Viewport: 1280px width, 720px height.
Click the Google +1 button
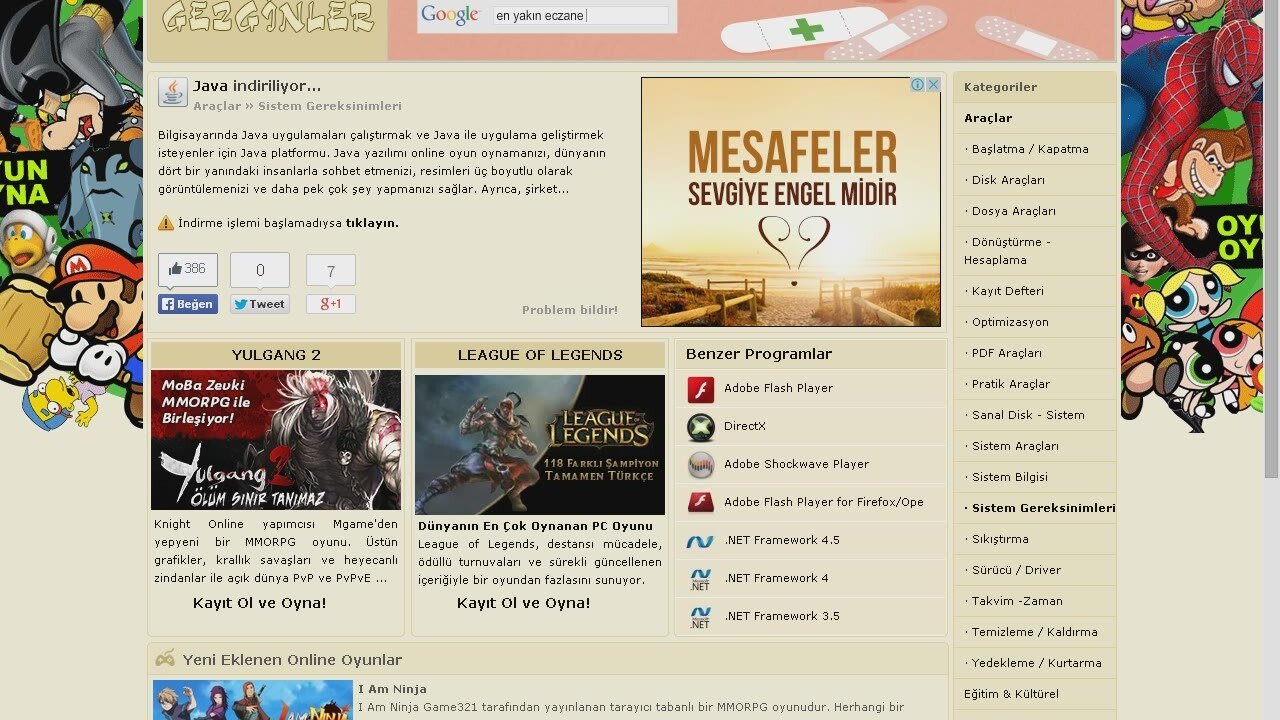click(x=331, y=304)
